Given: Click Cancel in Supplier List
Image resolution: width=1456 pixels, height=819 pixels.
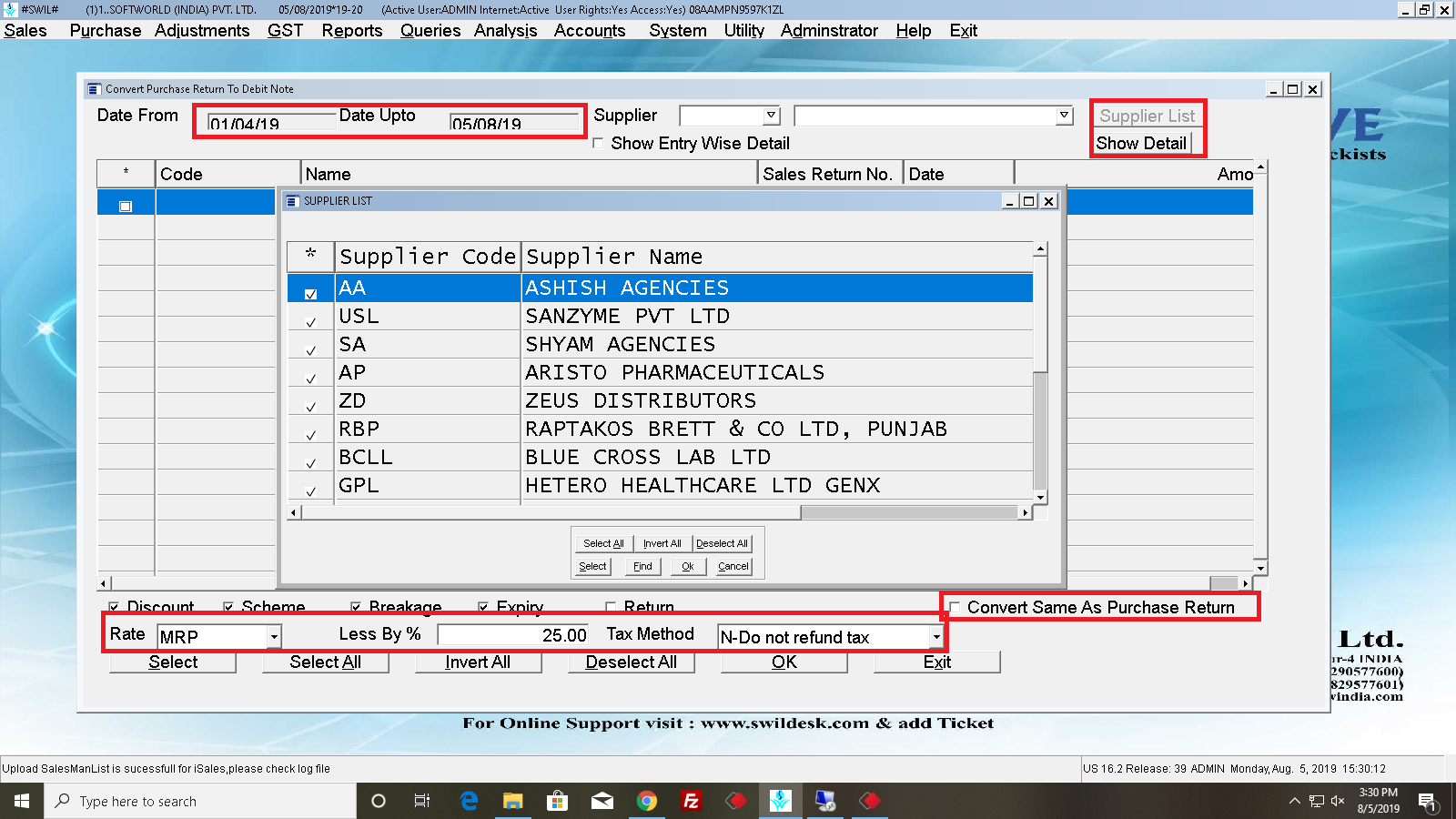Looking at the screenshot, I should [733, 566].
